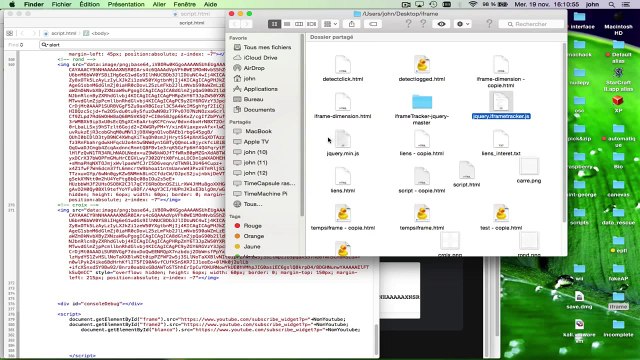Select jquery.min.js file

point(342,142)
